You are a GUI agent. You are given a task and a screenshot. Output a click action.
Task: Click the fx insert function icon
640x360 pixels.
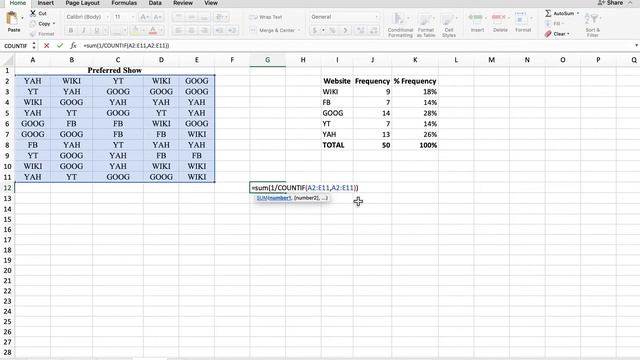point(73,46)
